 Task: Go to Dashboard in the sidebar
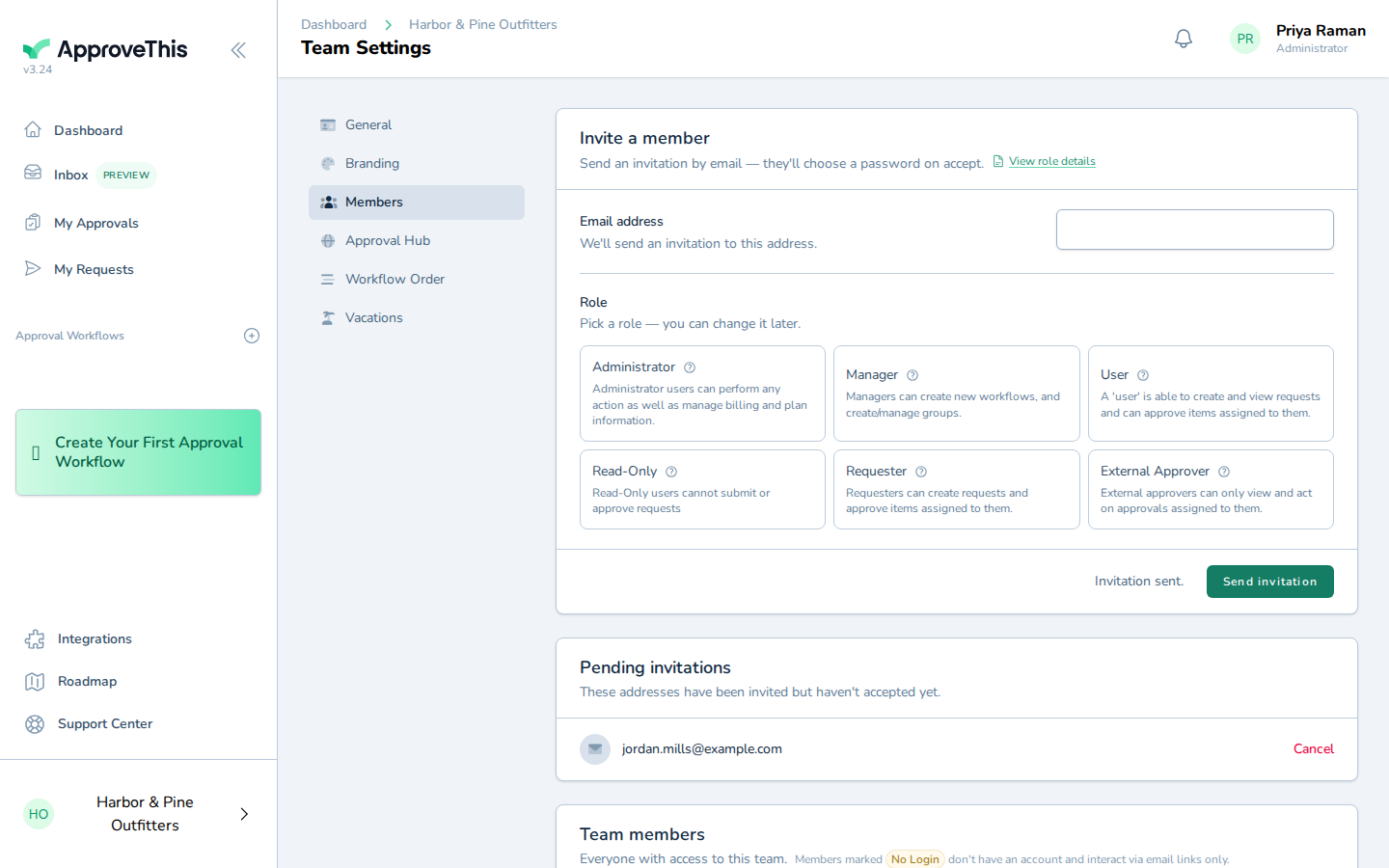(x=88, y=130)
